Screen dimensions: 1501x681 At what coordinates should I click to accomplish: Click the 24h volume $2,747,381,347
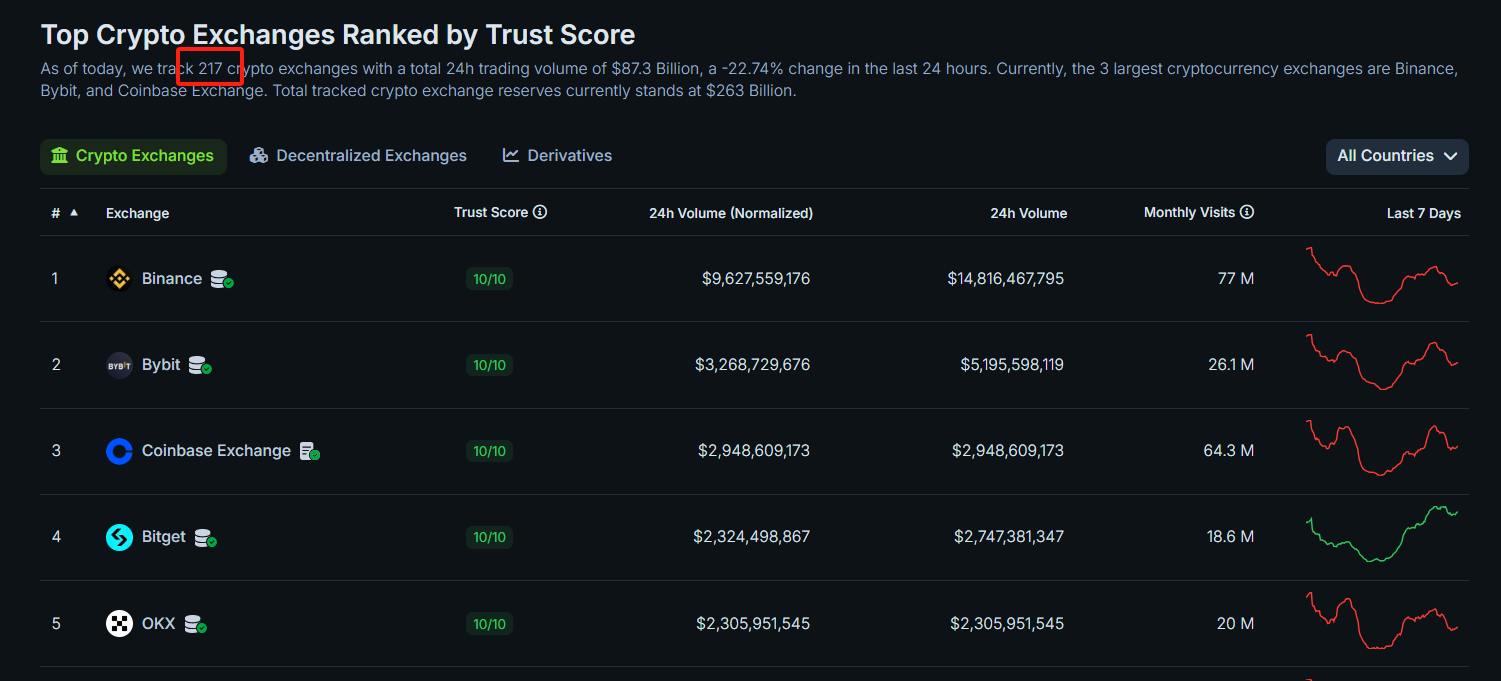point(1009,537)
